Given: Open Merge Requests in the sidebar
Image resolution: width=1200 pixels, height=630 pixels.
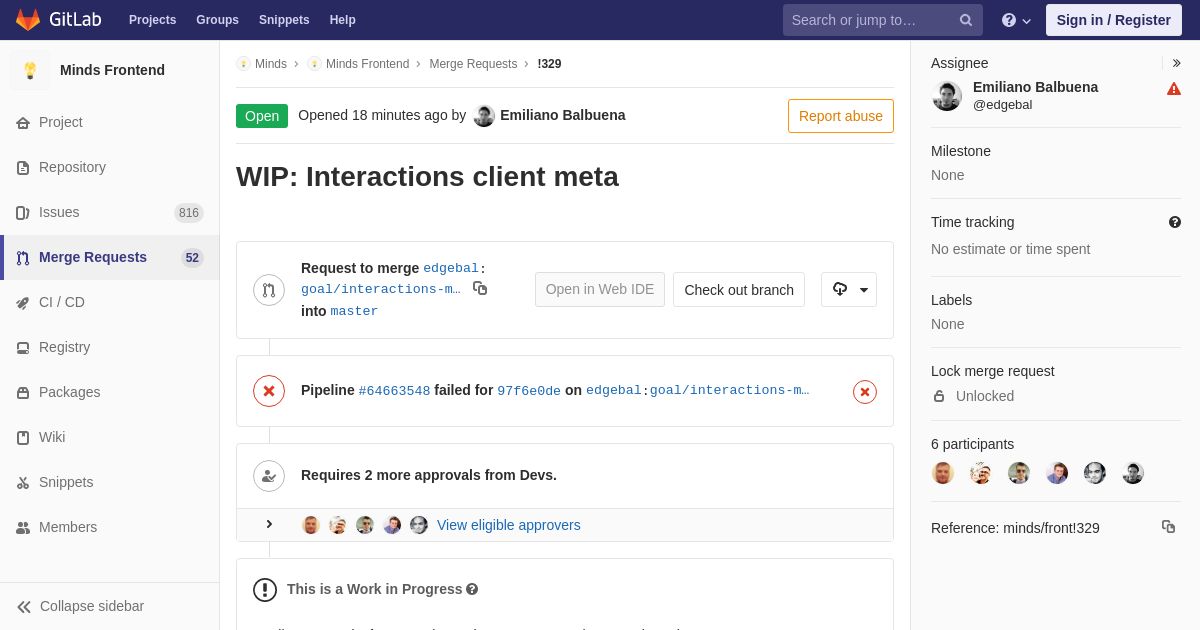Looking at the screenshot, I should (x=110, y=257).
